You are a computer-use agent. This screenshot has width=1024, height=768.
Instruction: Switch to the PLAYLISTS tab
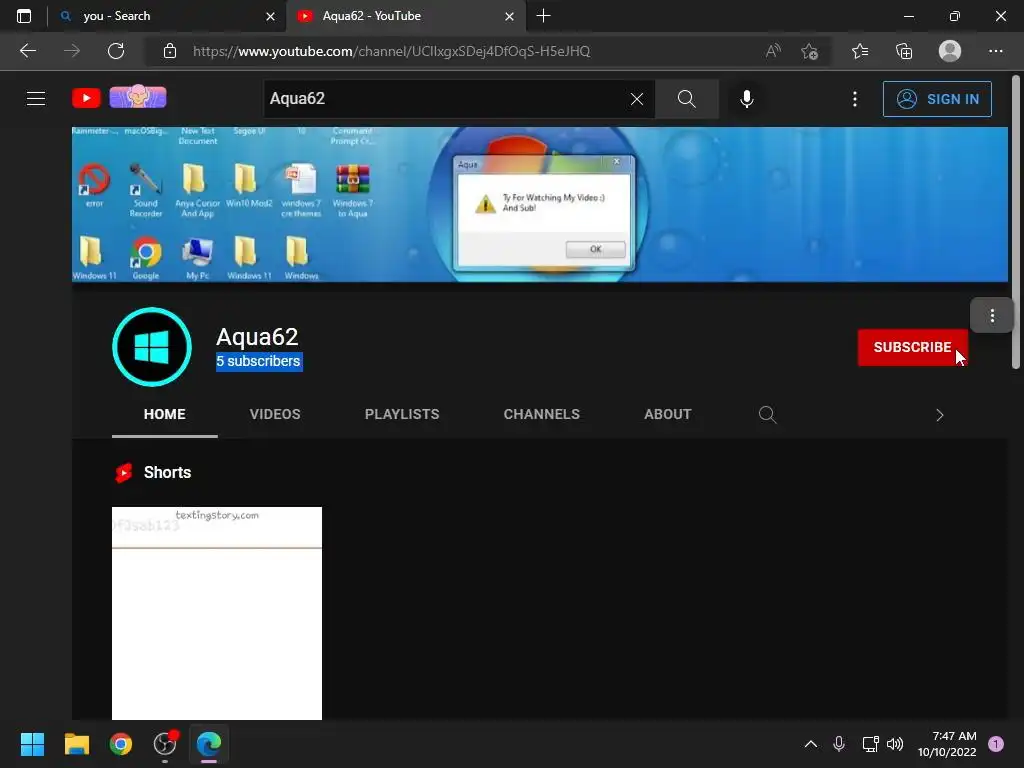(402, 414)
